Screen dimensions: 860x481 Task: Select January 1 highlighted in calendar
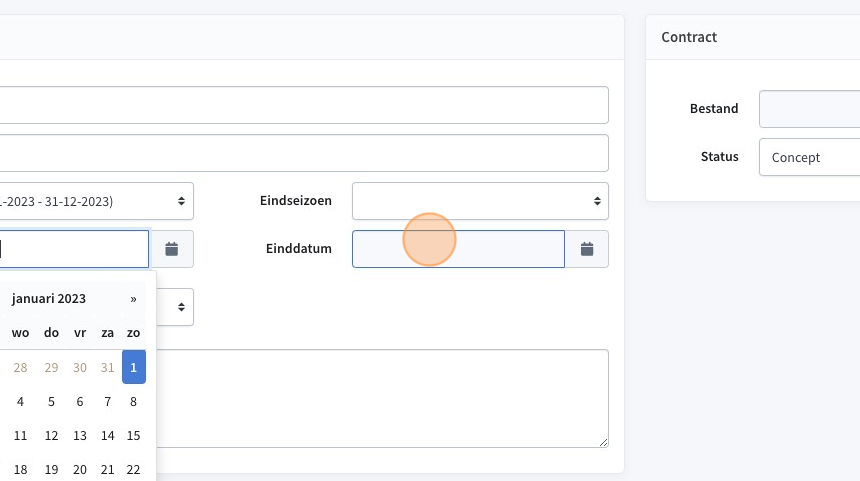[133, 367]
